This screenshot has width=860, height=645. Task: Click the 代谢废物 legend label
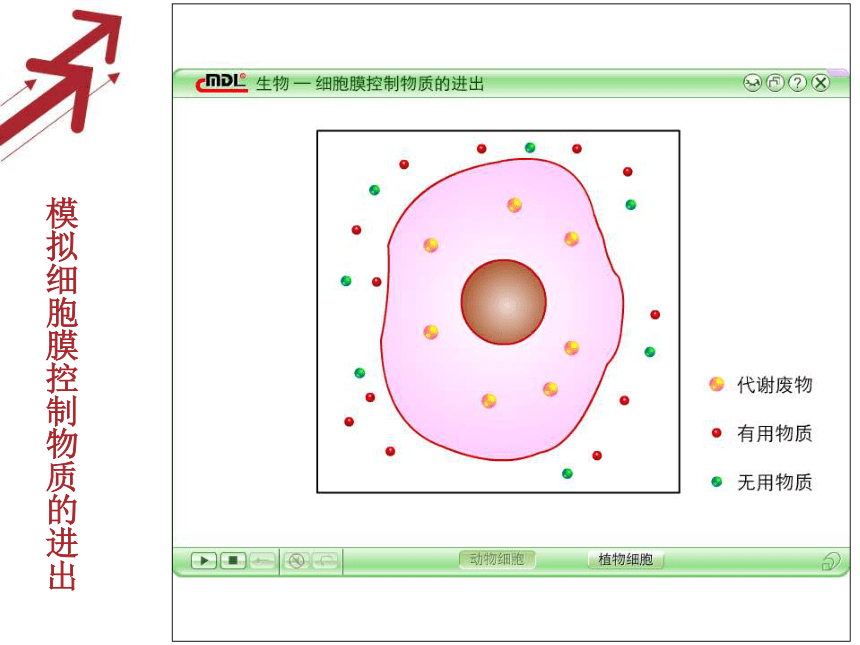[x=774, y=385]
